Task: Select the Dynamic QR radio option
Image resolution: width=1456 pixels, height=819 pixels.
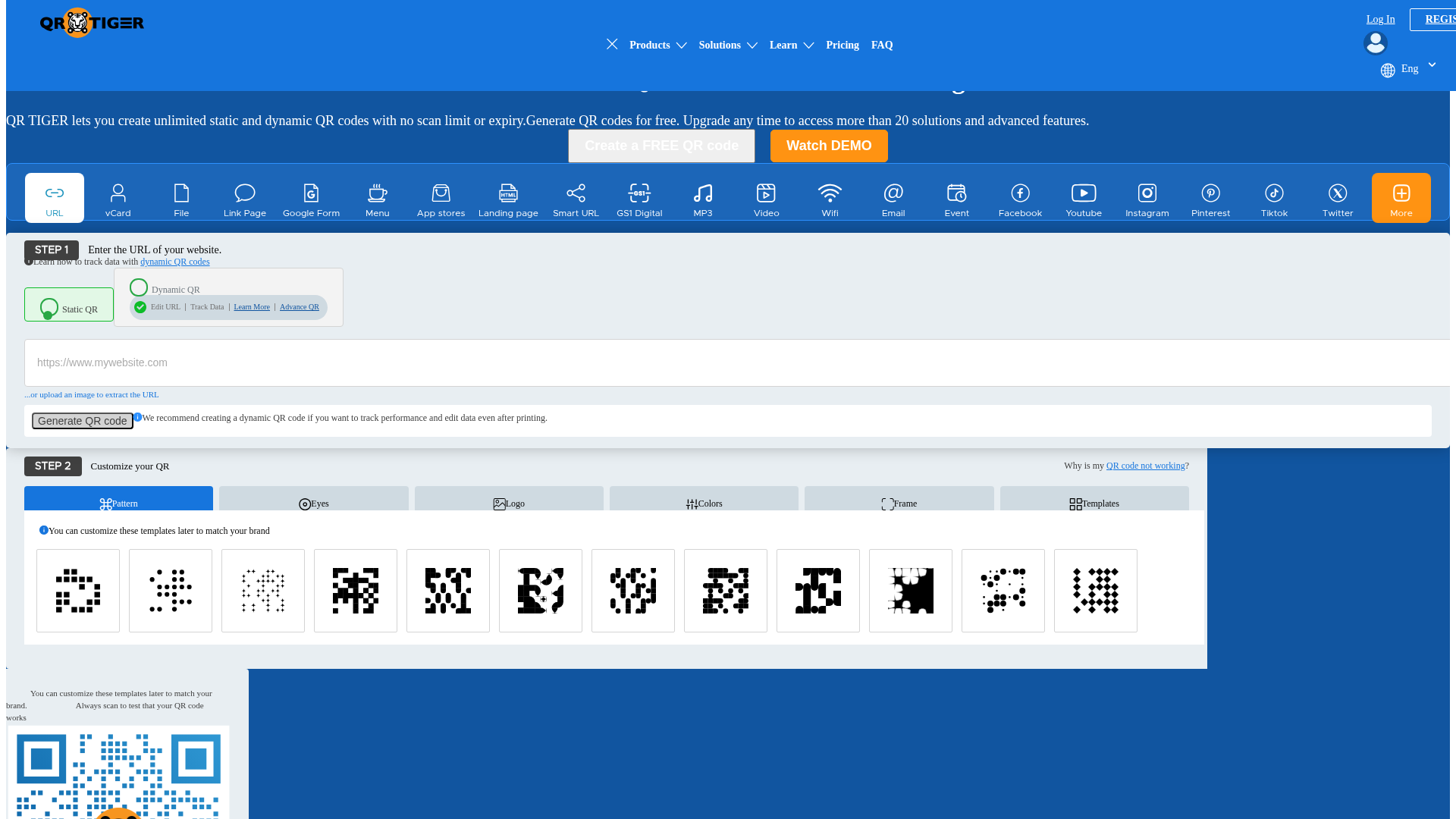Action: coord(139,287)
